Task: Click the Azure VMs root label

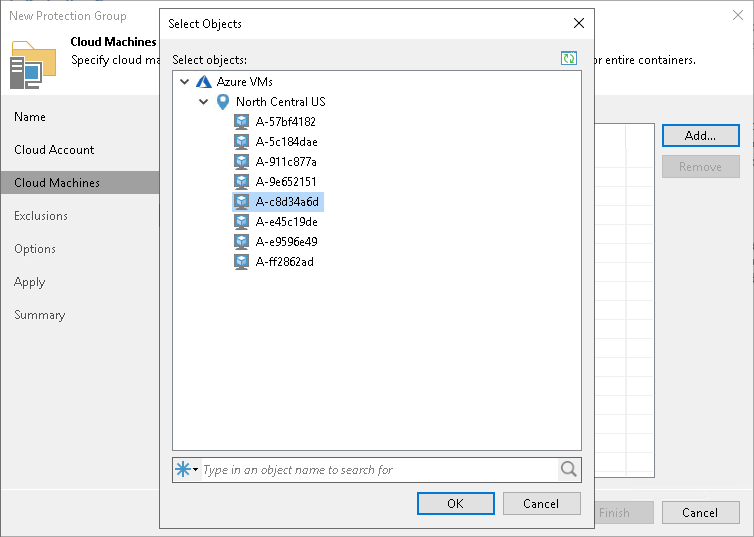Action: (245, 82)
